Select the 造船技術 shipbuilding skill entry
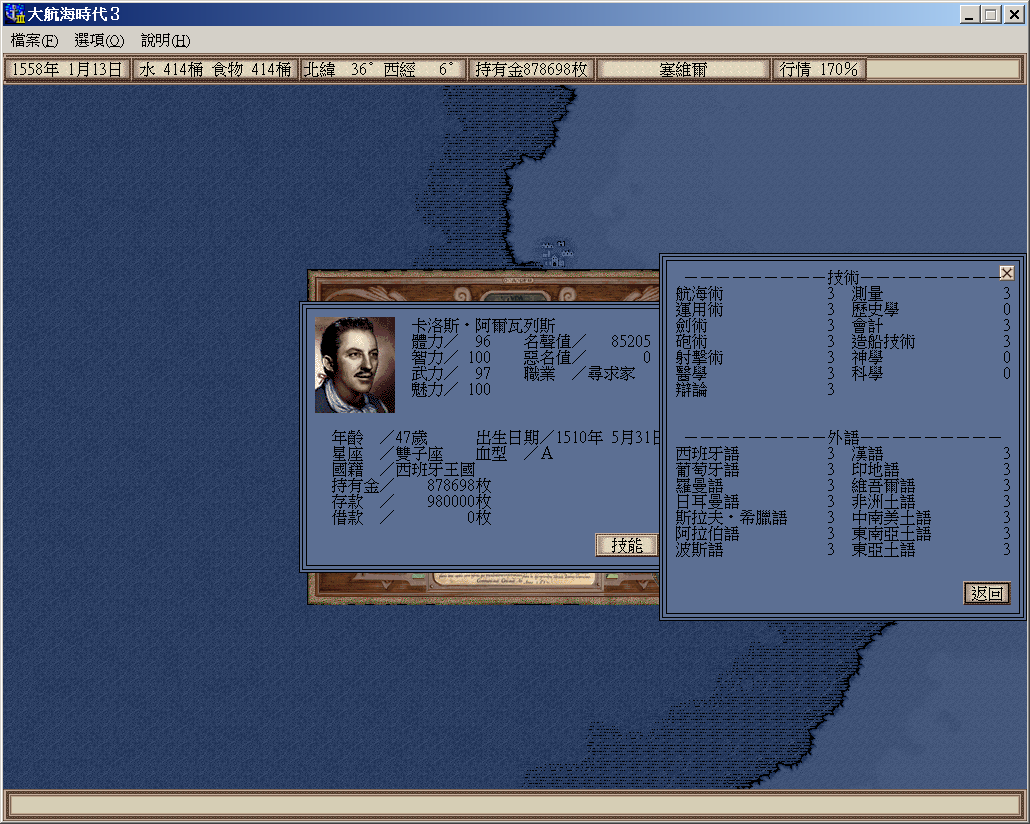Screen dimensions: 1030x824 tap(883, 342)
